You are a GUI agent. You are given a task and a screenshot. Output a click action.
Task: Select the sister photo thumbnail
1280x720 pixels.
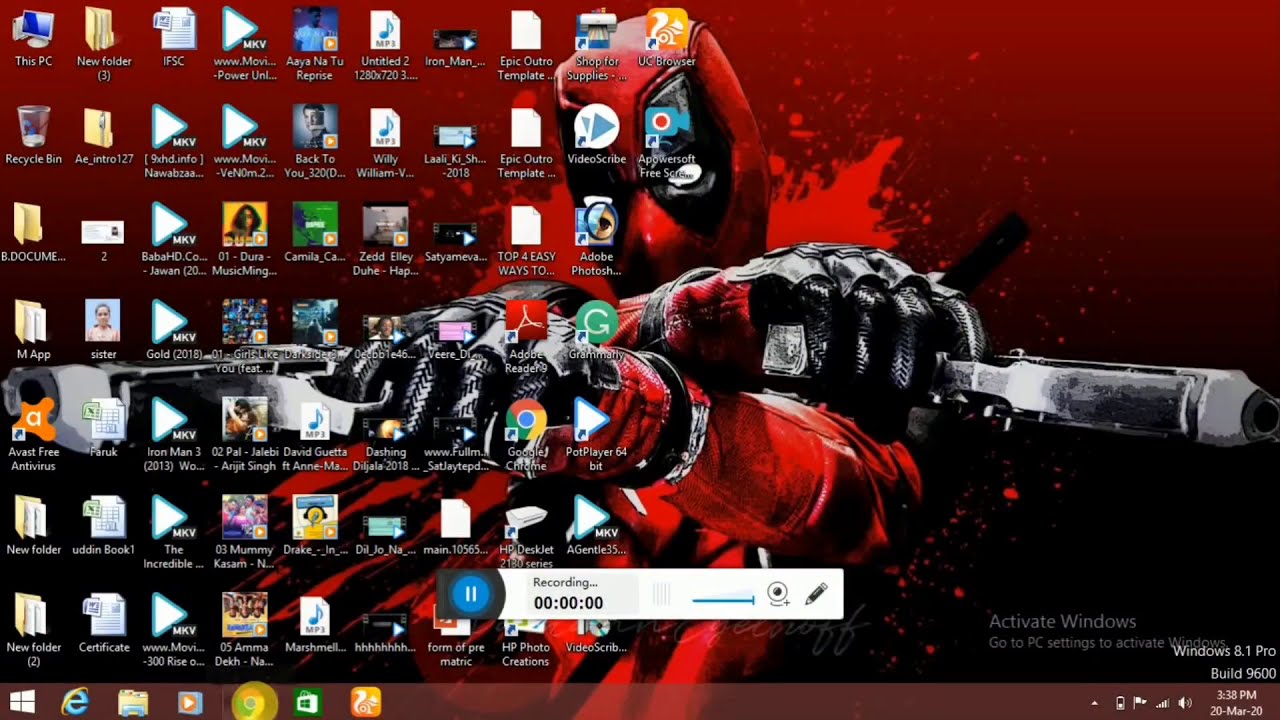[x=104, y=331]
